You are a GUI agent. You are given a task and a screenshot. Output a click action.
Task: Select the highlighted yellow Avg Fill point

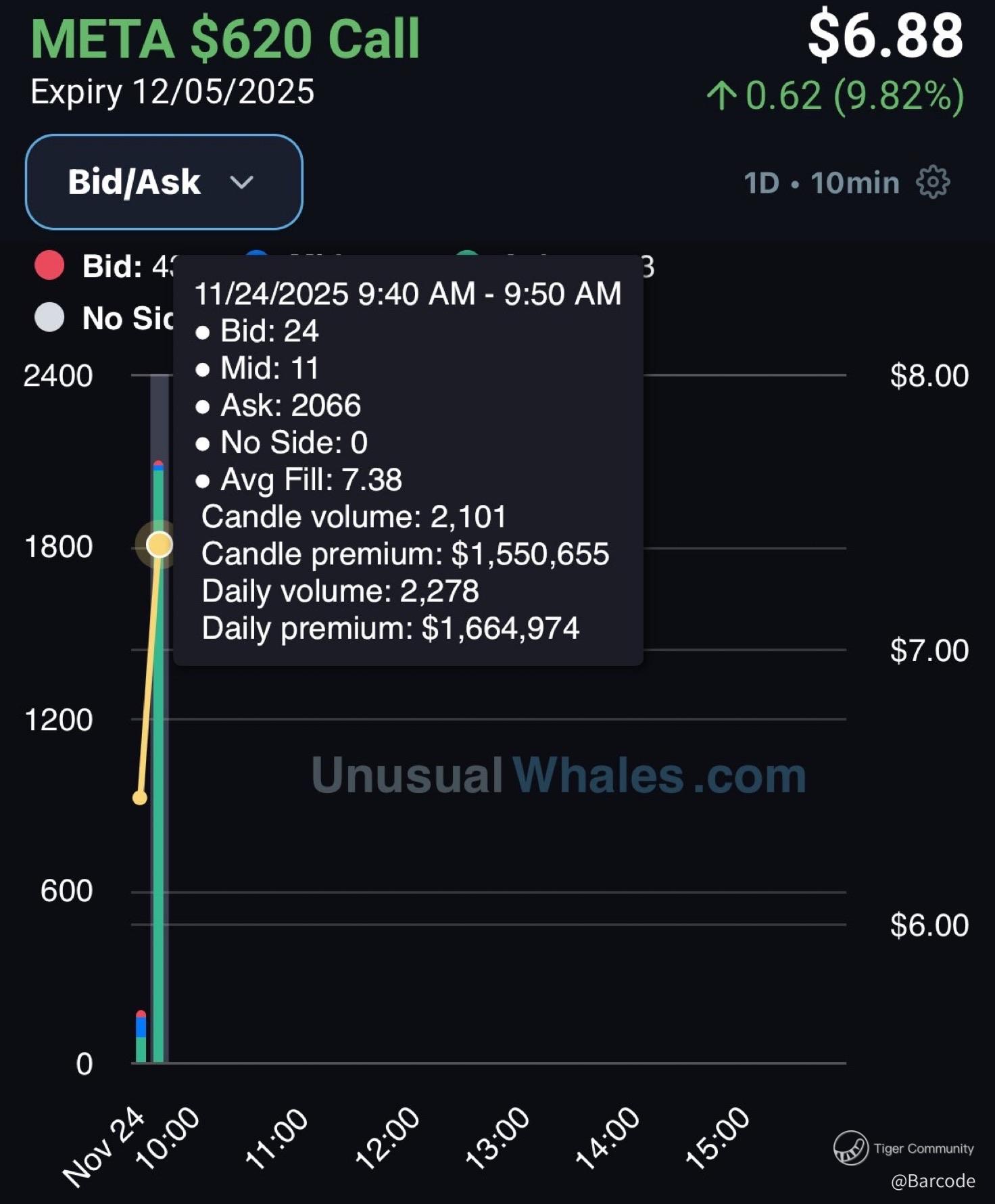coord(160,544)
